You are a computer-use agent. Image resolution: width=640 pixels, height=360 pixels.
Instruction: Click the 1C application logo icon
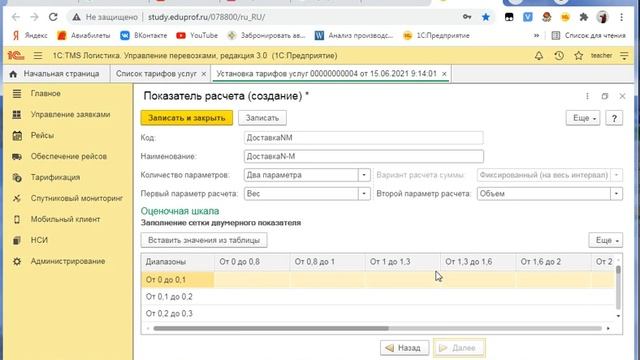point(16,56)
